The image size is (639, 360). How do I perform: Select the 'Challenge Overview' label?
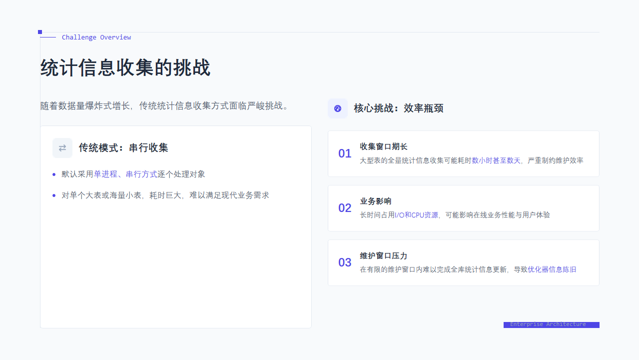[96, 38]
